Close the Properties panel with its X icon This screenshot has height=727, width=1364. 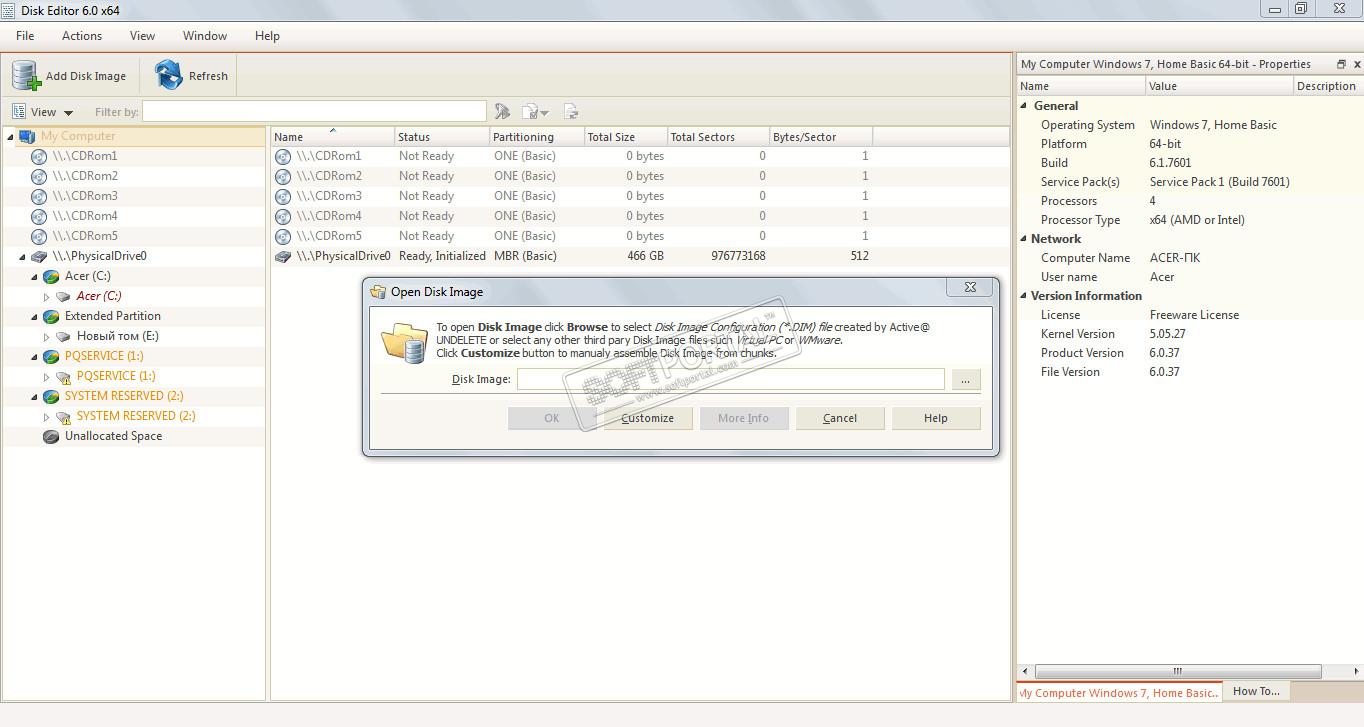[1357, 64]
